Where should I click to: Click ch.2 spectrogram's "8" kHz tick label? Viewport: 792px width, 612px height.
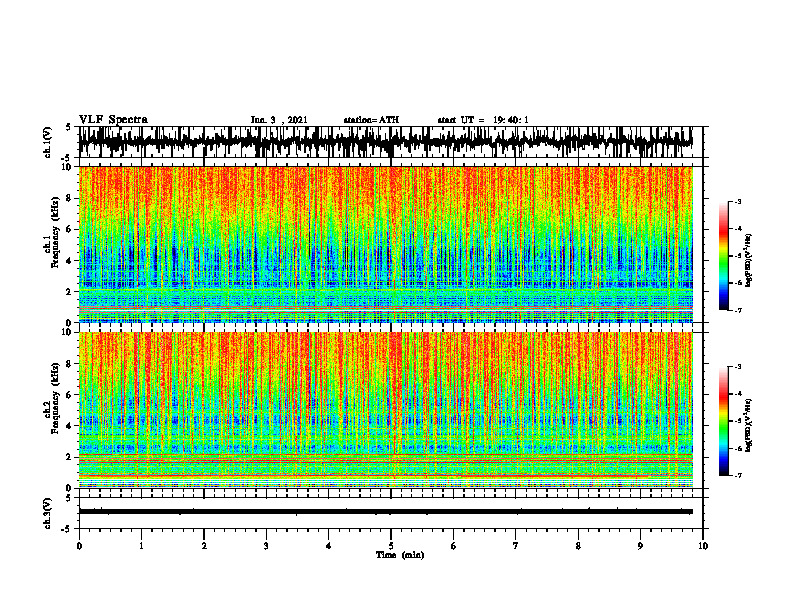click(70, 364)
